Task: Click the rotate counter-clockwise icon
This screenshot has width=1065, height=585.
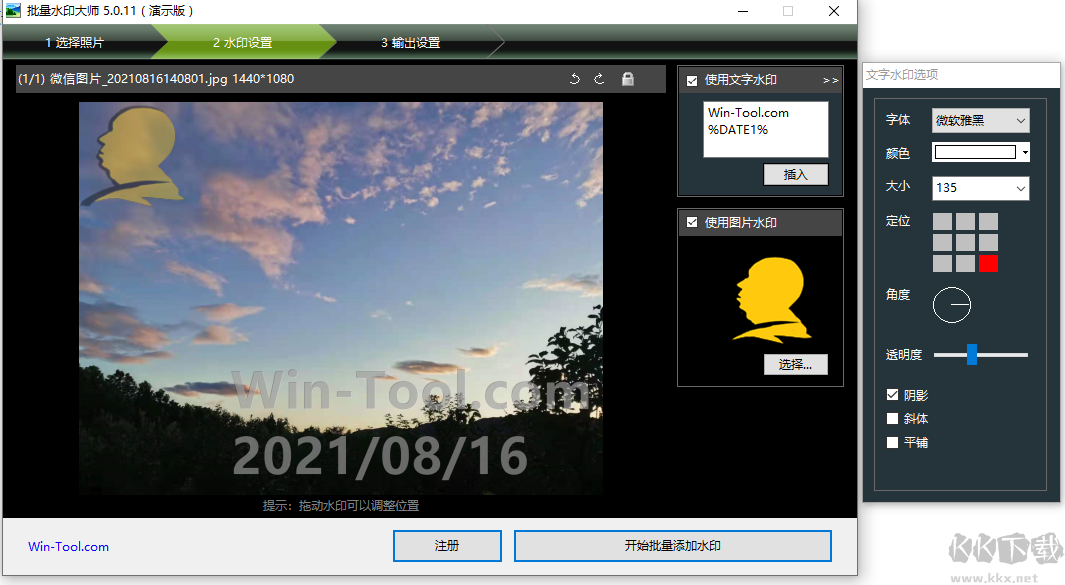Action: point(575,79)
